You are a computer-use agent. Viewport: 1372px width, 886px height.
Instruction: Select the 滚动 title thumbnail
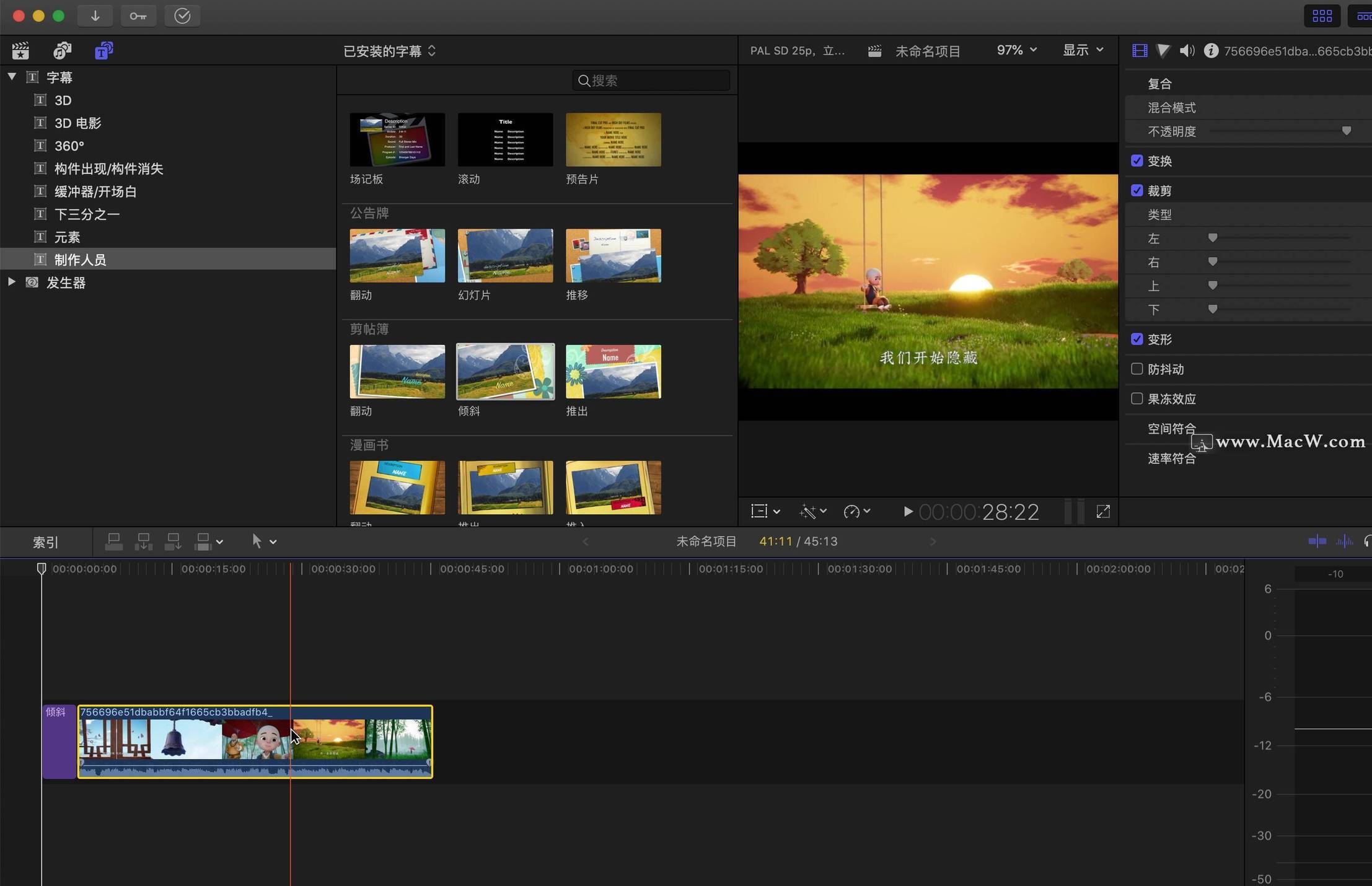[505, 140]
